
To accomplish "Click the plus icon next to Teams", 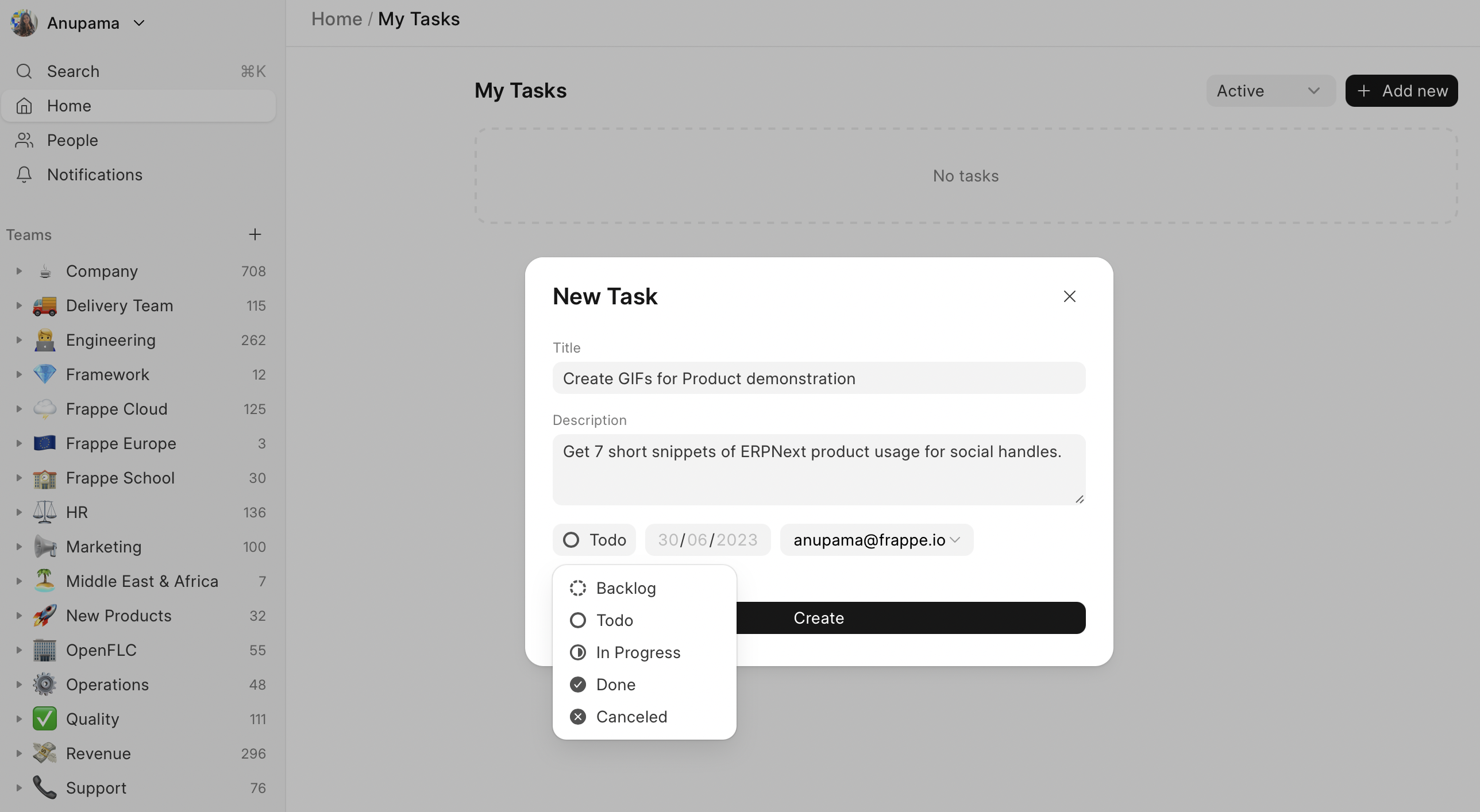I will [255, 234].
